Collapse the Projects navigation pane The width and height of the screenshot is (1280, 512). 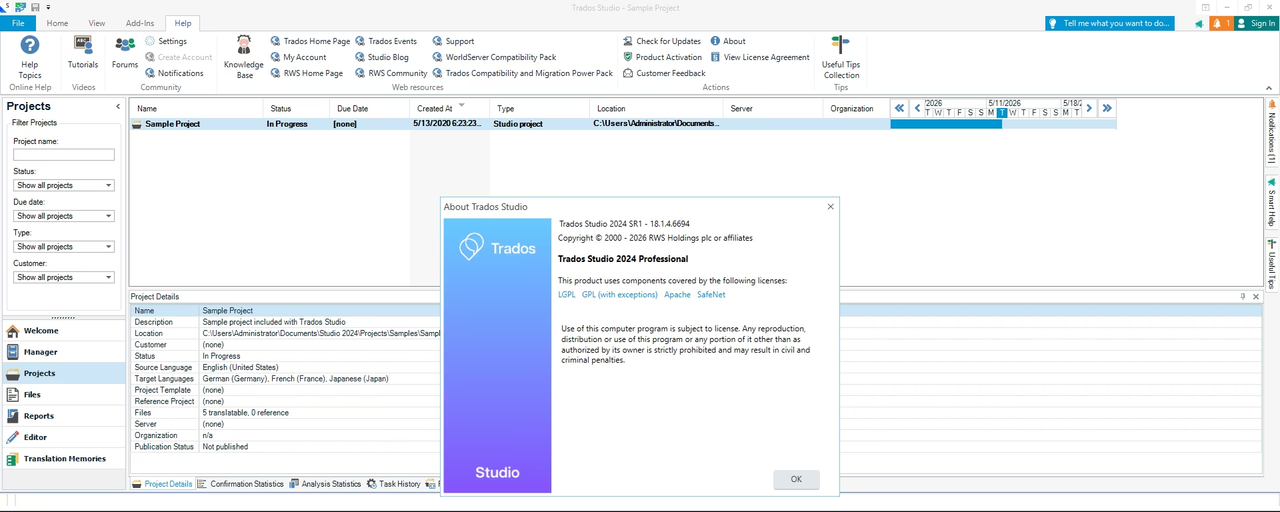(118, 106)
